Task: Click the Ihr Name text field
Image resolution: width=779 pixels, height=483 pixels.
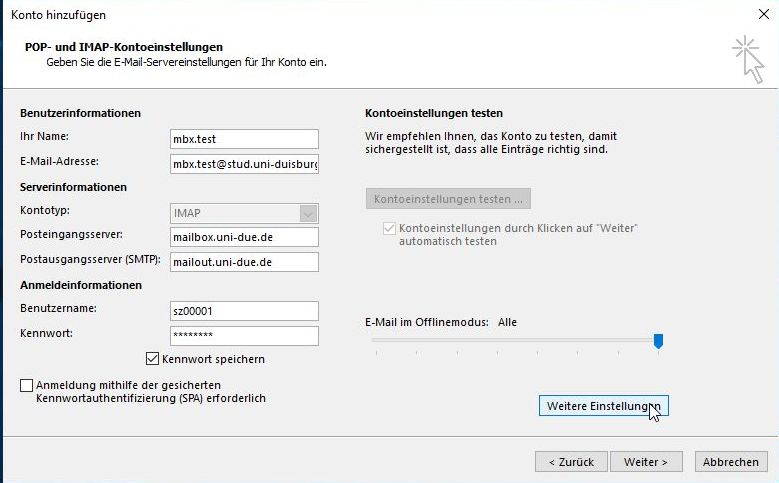Action: pos(244,139)
